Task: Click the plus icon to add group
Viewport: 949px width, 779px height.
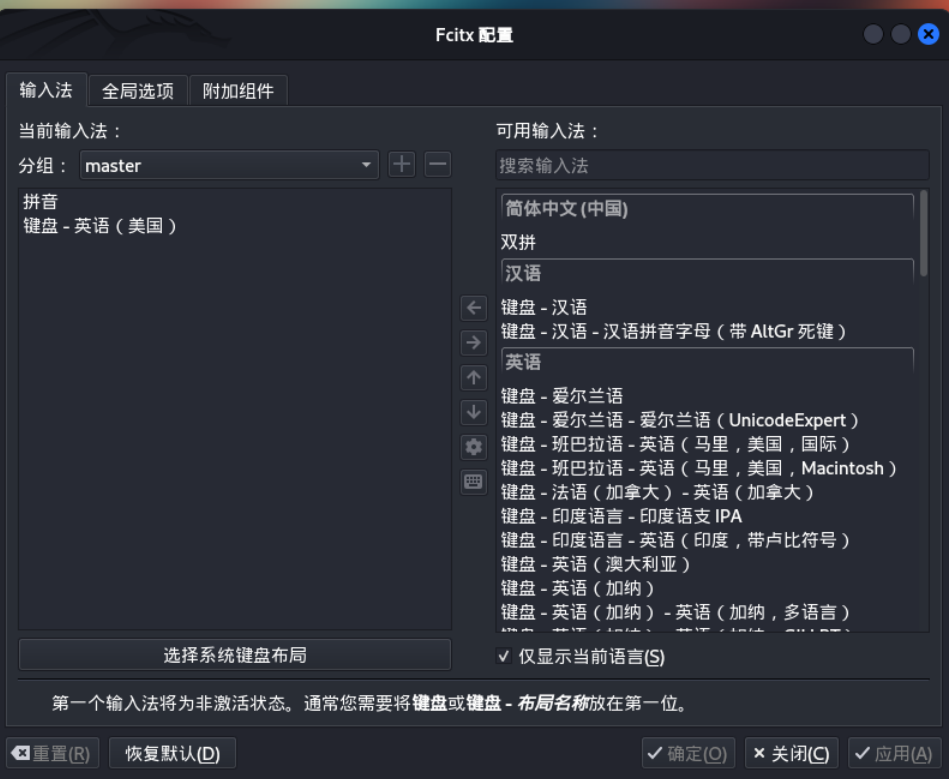Action: [402, 164]
